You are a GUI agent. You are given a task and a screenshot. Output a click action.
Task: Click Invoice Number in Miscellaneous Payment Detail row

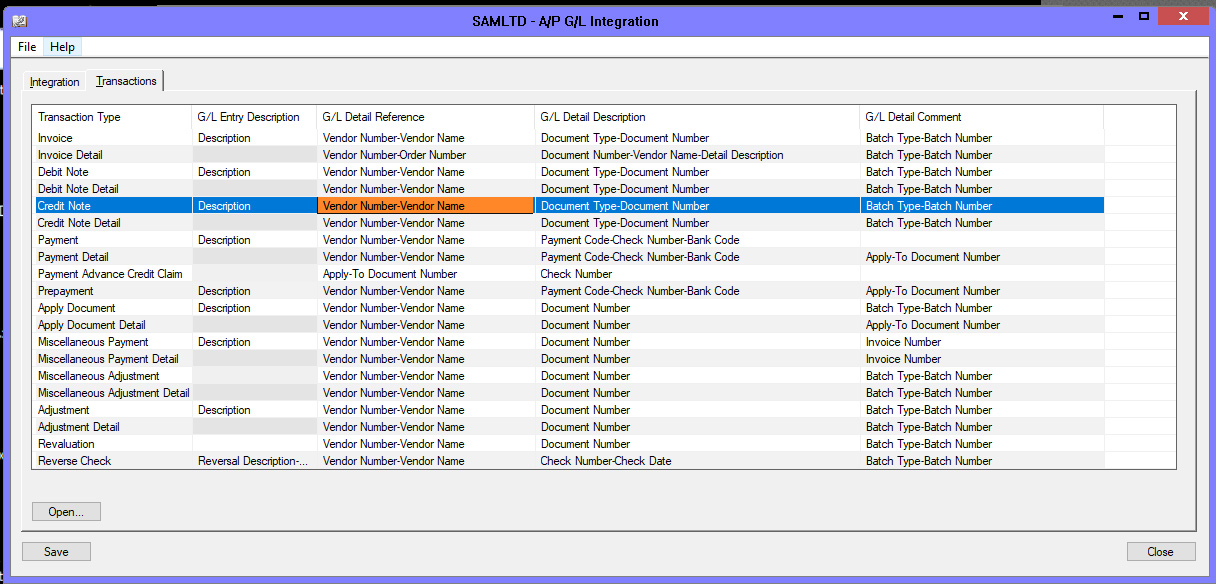pos(981,359)
